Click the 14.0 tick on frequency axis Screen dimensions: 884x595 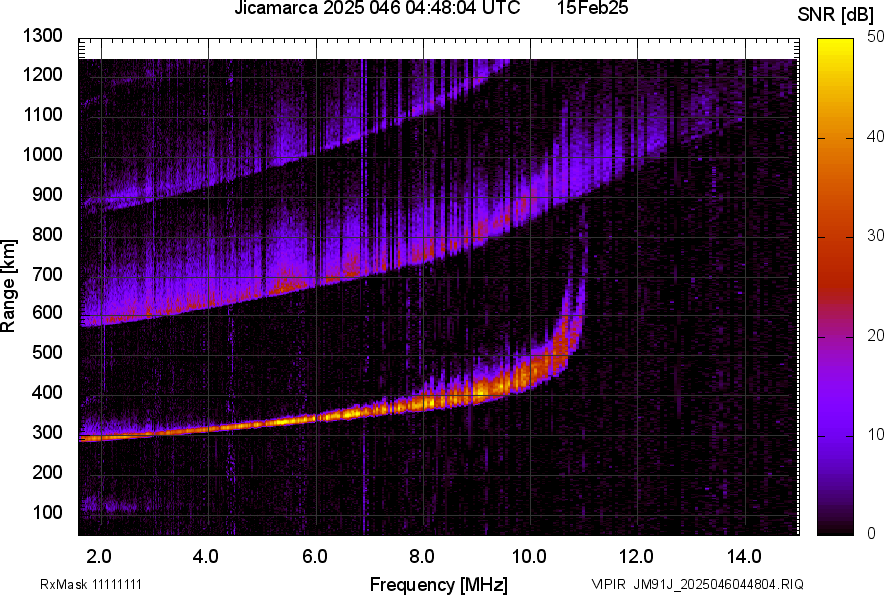(745, 555)
